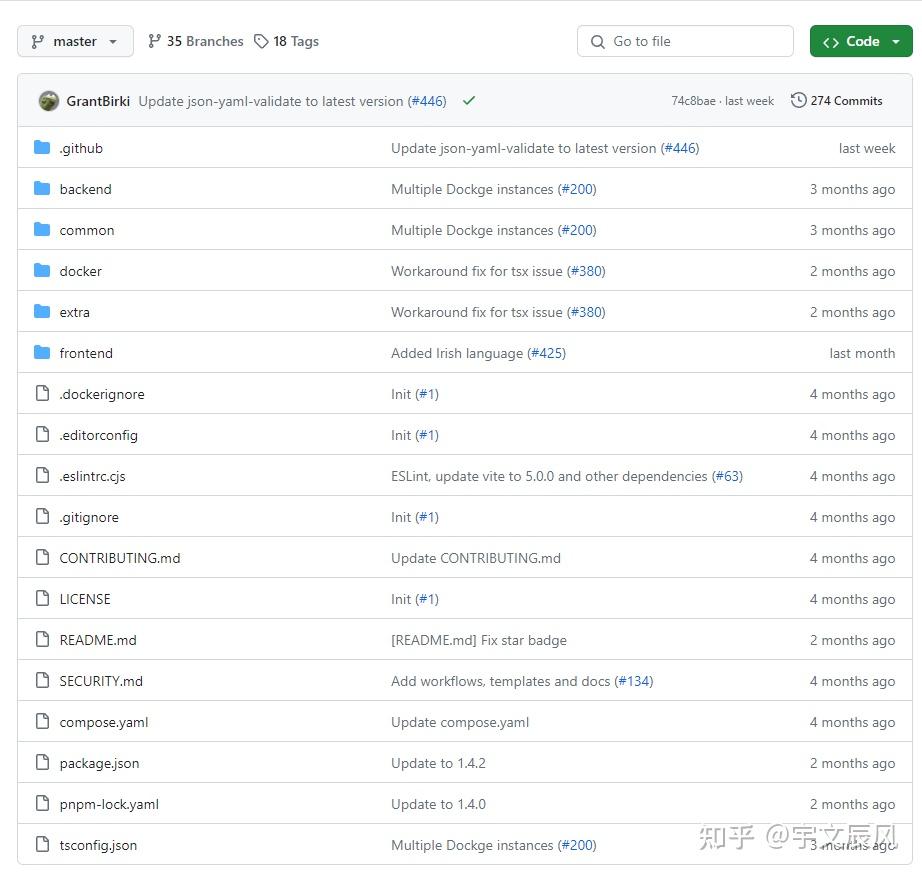Viewport: 922px width, 874px height.
Task: Open the branches icon next to master
Action: pyautogui.click(x=156, y=41)
